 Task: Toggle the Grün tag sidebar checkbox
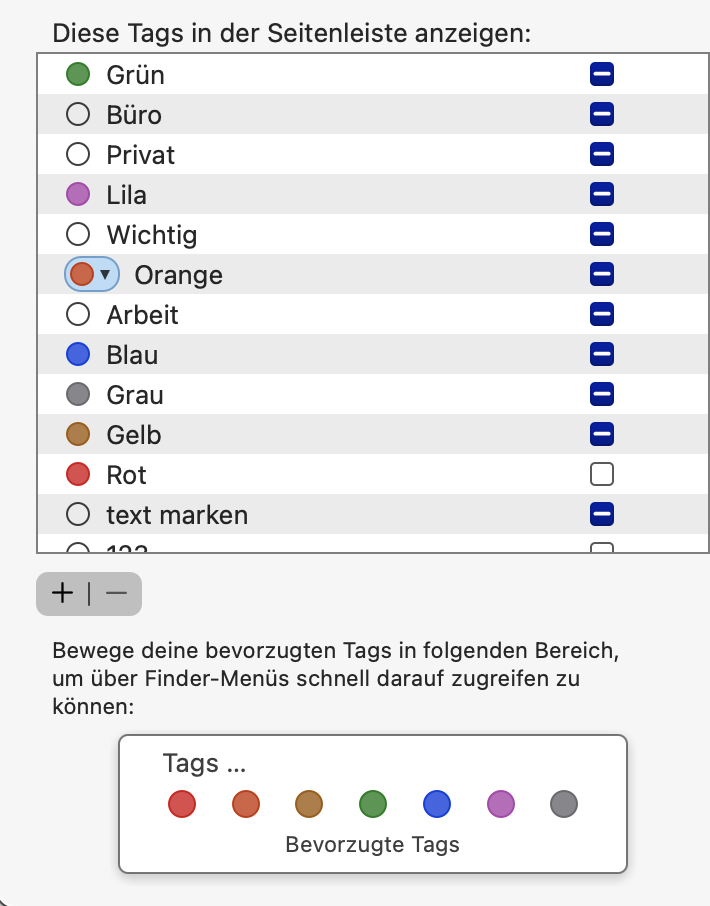602,75
